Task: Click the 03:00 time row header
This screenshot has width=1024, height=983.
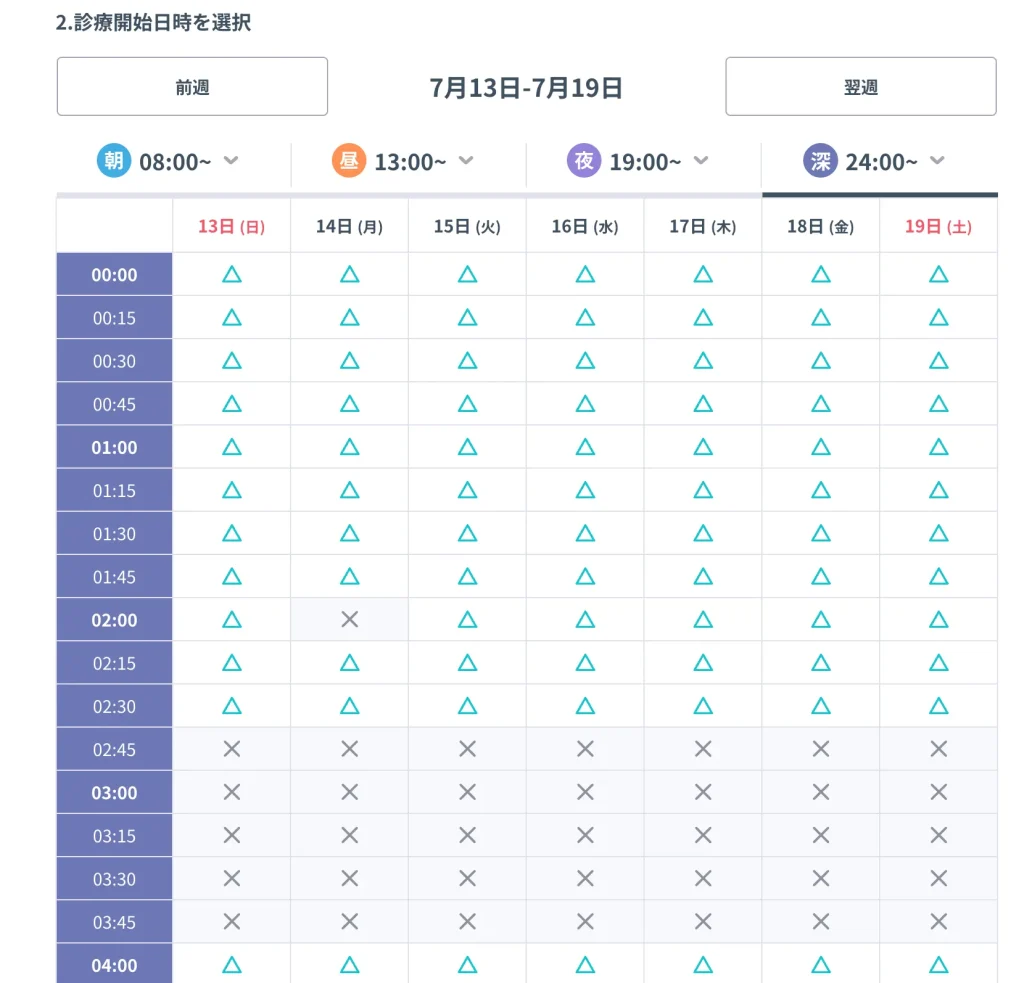Action: click(x=114, y=792)
